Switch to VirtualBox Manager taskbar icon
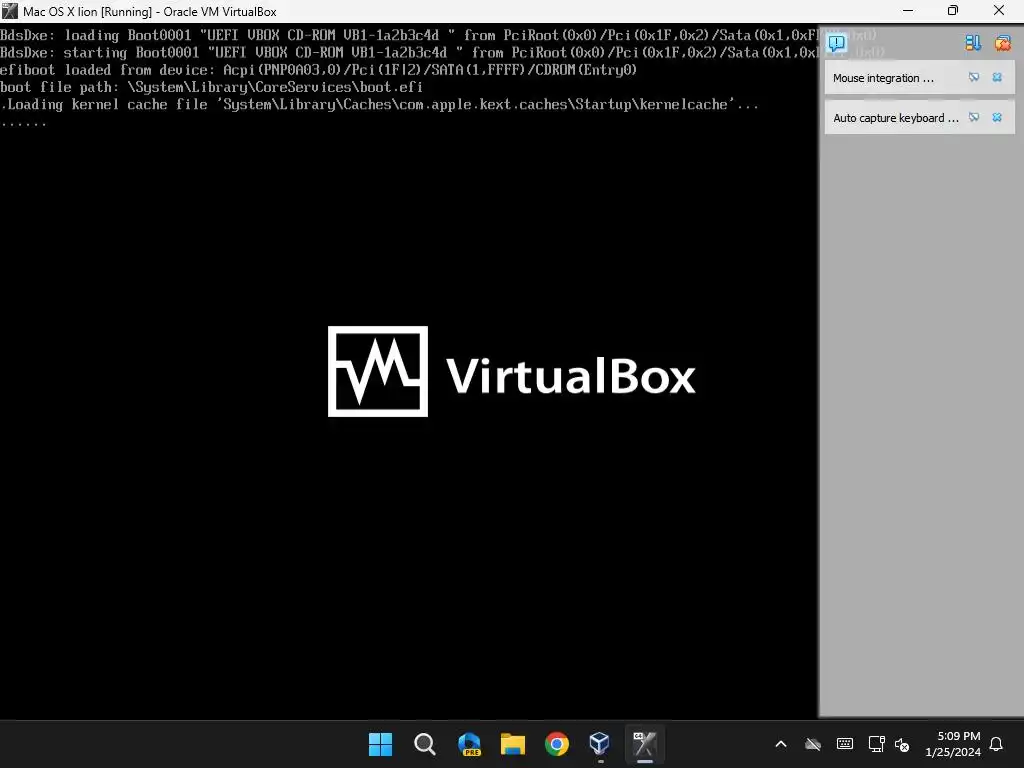Image resolution: width=1024 pixels, height=768 pixels. (600, 744)
